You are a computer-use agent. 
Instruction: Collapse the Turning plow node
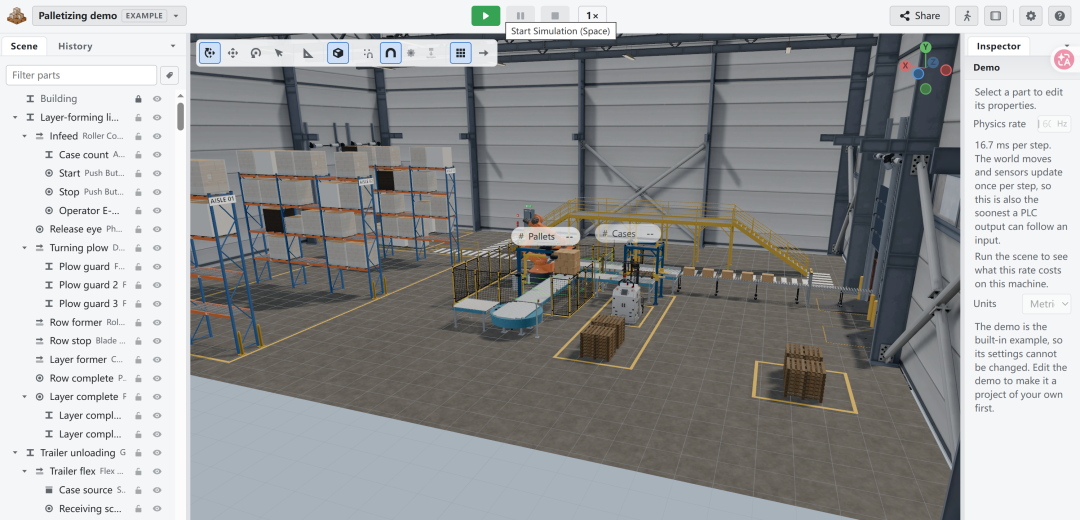point(25,248)
